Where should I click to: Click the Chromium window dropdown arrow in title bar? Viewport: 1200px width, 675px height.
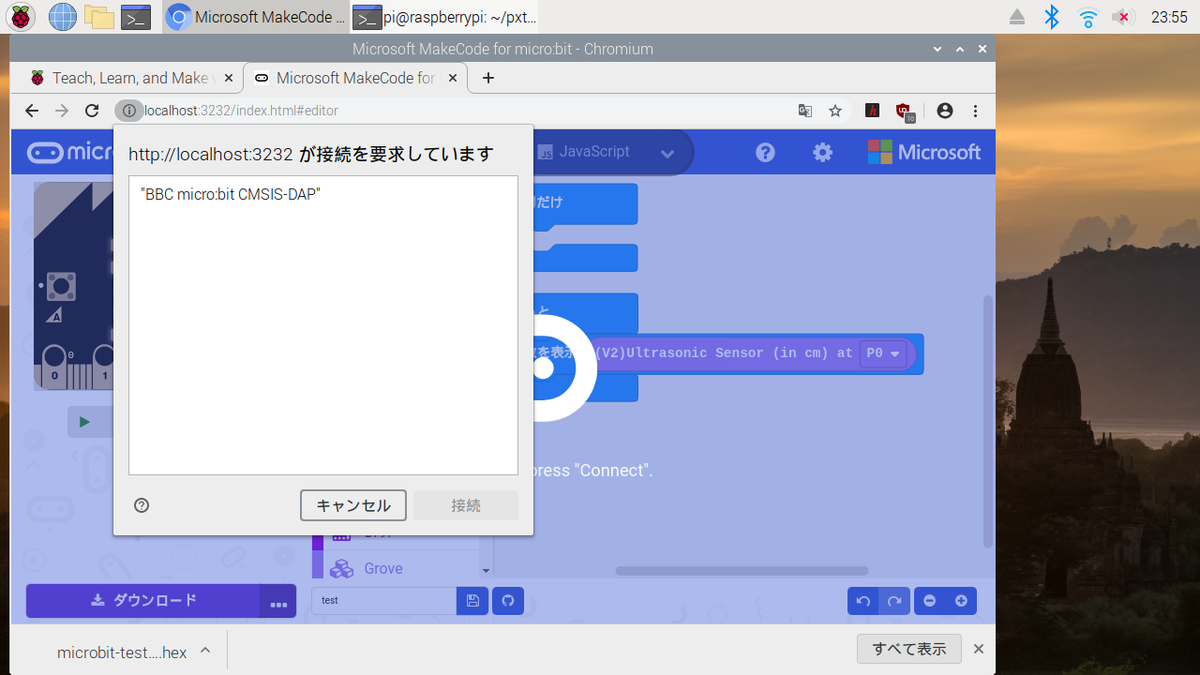click(937, 49)
